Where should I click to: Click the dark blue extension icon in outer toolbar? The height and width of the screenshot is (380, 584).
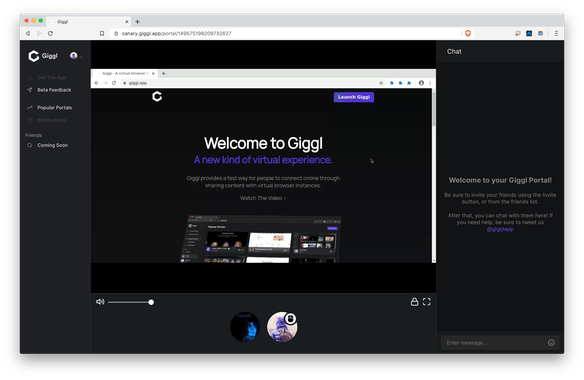(529, 33)
